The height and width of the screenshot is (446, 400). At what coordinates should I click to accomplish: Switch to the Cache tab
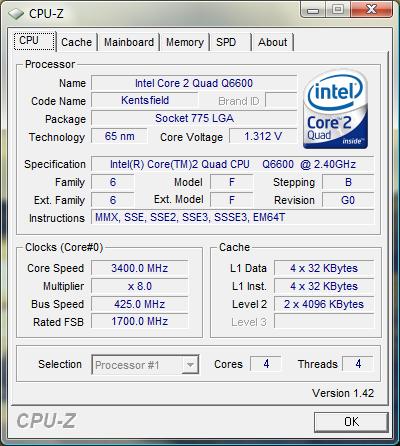click(76, 42)
